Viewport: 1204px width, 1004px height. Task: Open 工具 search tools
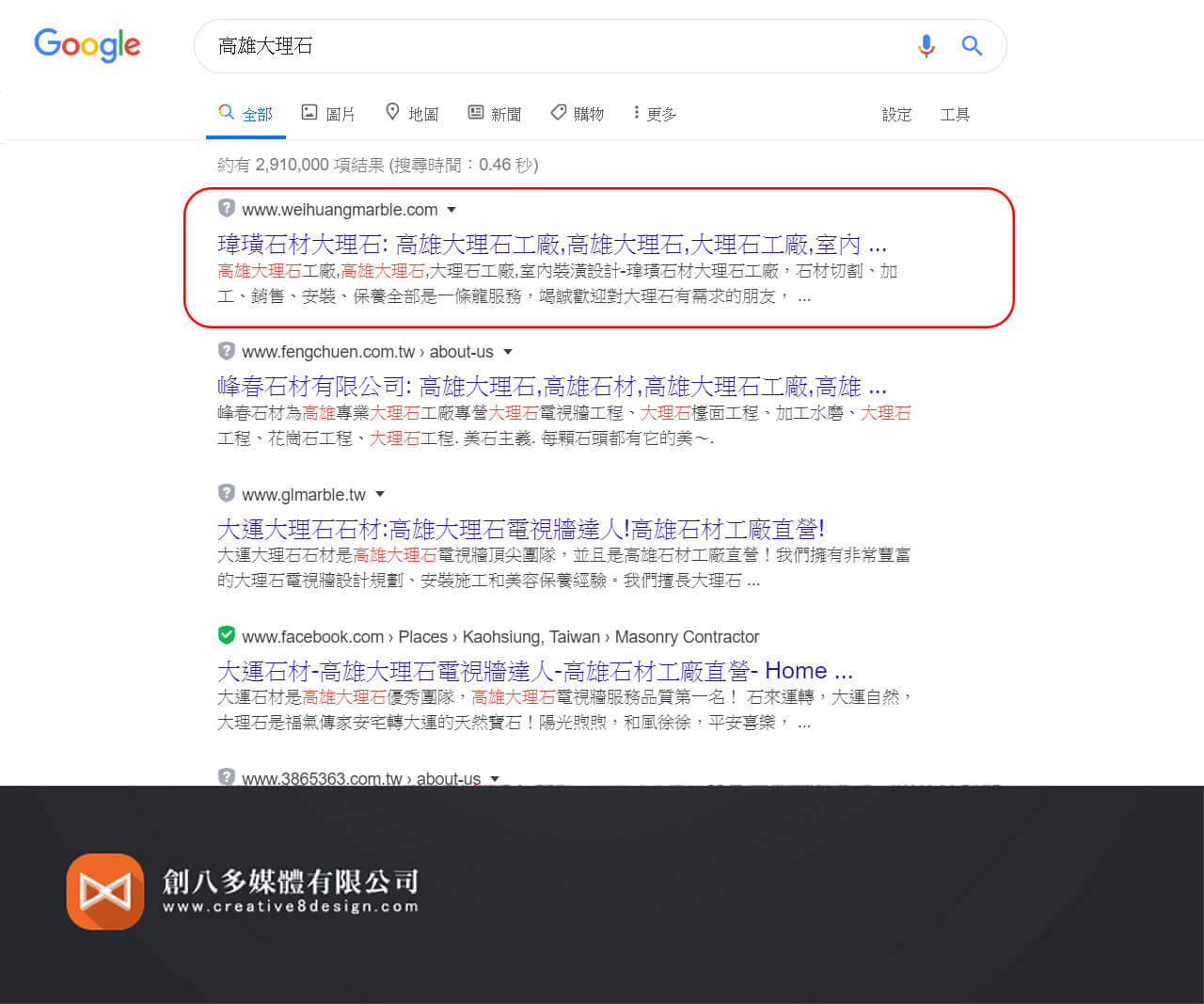(955, 115)
